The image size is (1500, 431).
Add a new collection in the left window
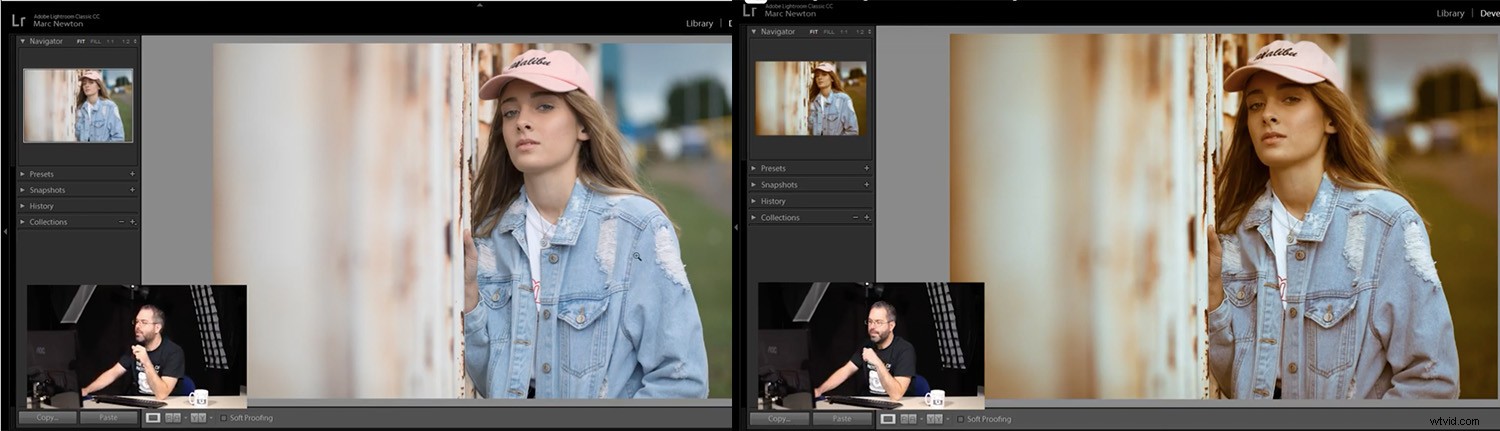pyautogui.click(x=132, y=222)
